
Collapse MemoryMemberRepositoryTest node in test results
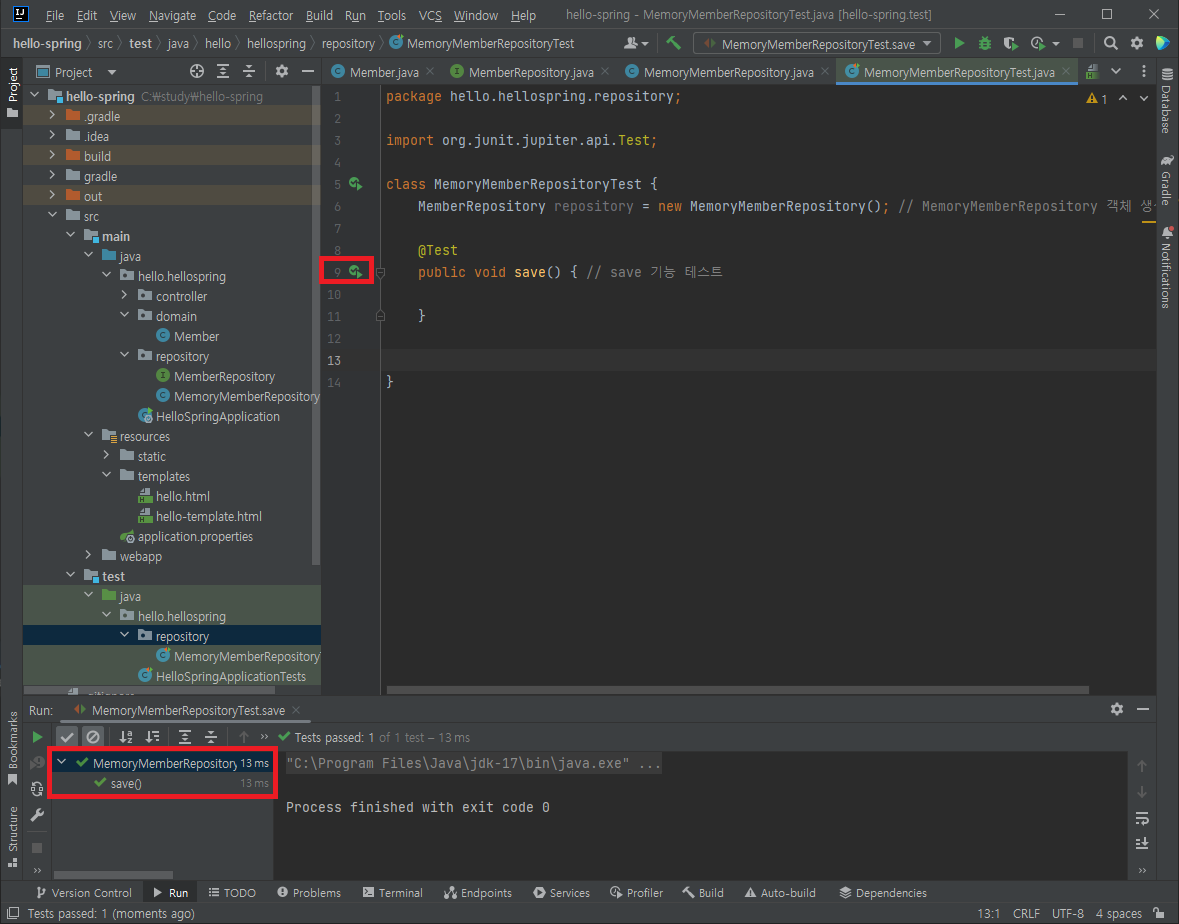62,762
